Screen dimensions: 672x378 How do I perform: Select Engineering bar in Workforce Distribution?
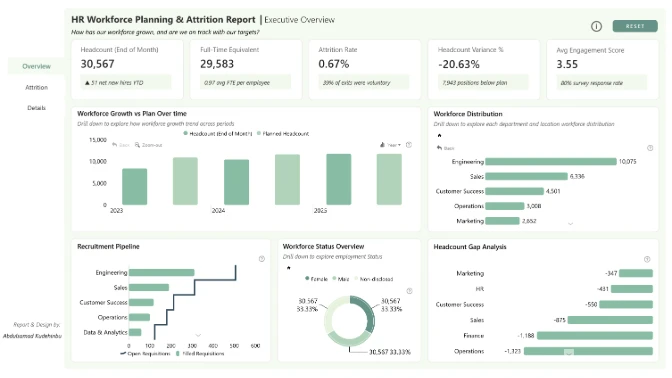tap(551, 162)
